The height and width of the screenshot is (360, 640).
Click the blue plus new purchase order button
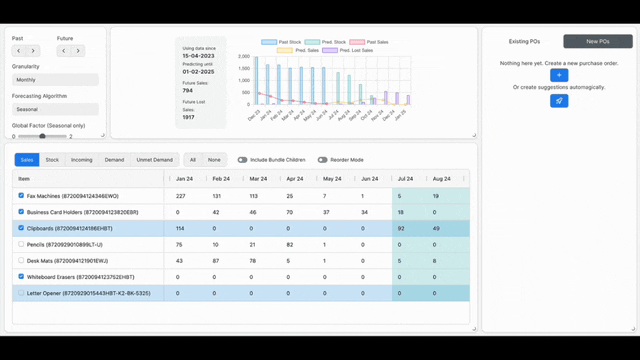point(559,75)
